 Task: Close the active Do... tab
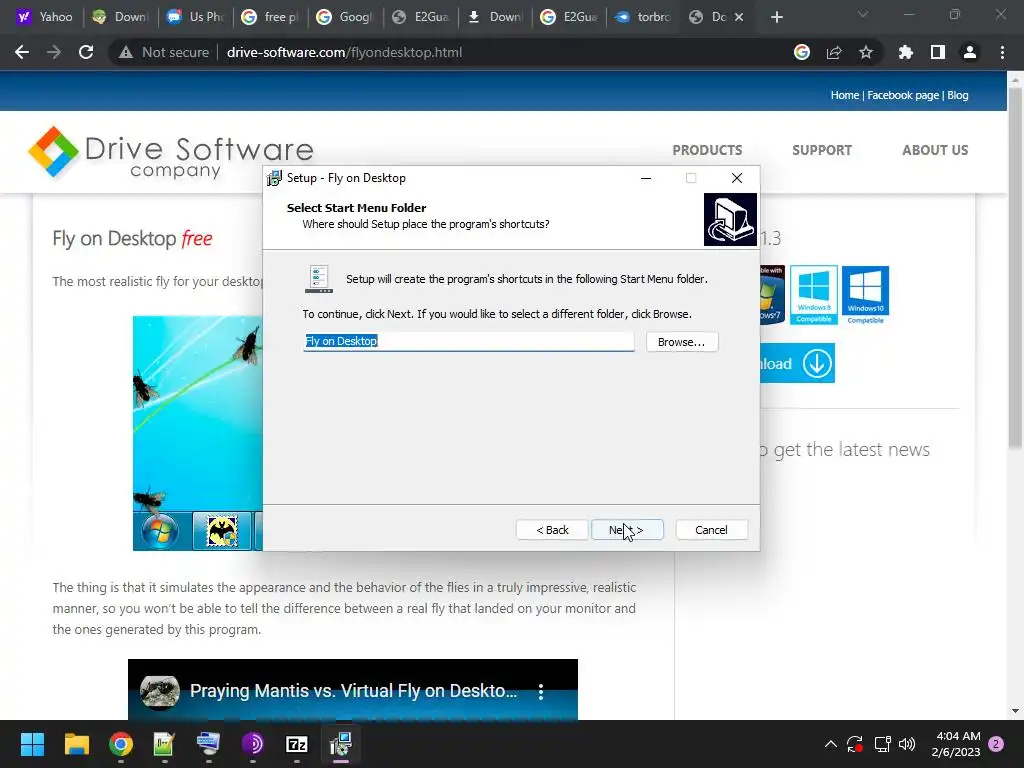click(x=739, y=17)
